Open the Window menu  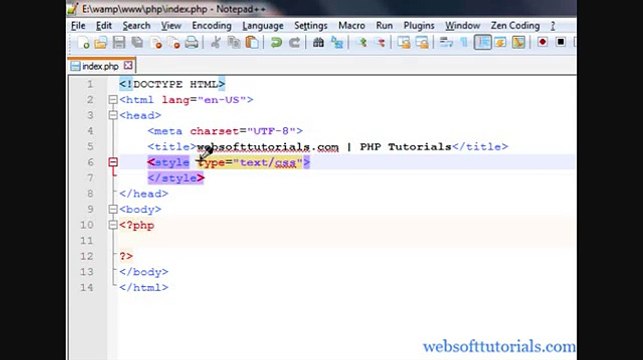[x=463, y=26]
